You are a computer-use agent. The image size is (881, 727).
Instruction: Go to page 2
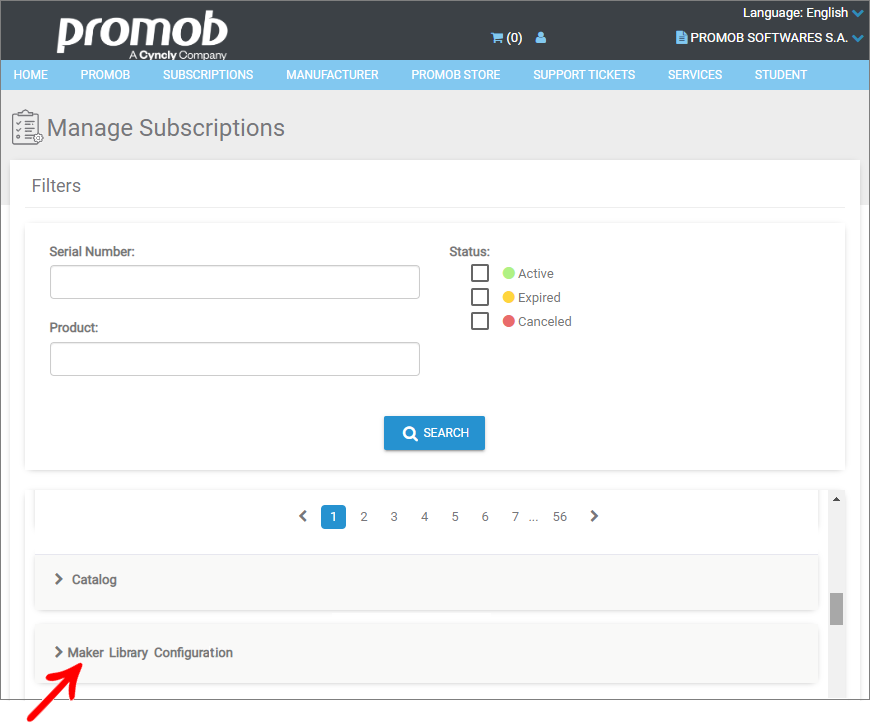coord(364,517)
